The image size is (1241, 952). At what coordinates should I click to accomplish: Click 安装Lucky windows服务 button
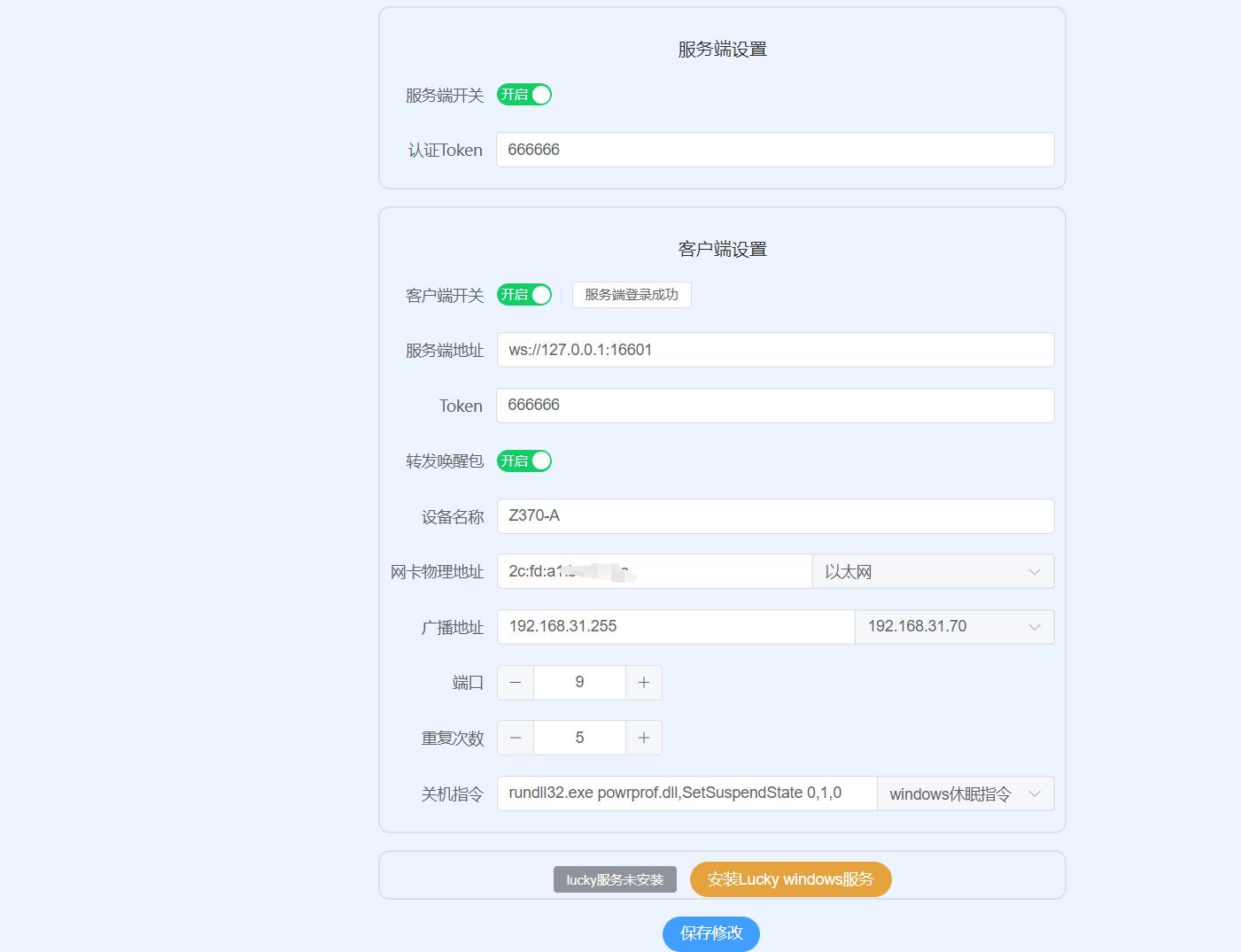(790, 879)
